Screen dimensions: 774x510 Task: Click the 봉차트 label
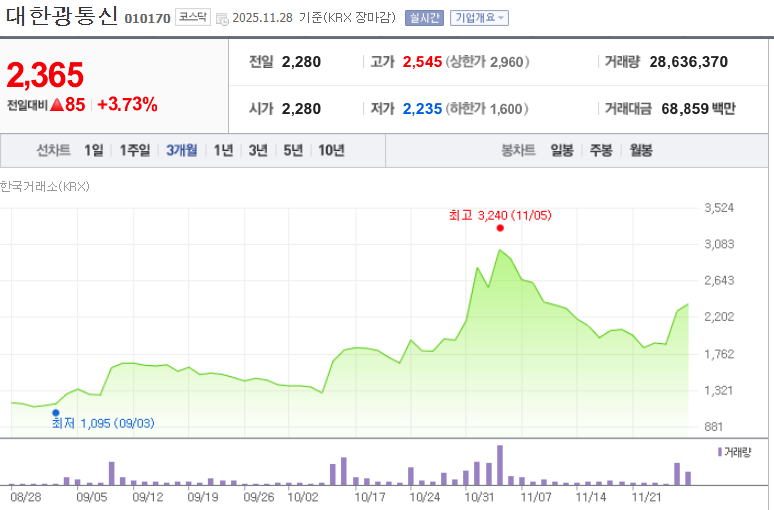pyautogui.click(x=518, y=150)
